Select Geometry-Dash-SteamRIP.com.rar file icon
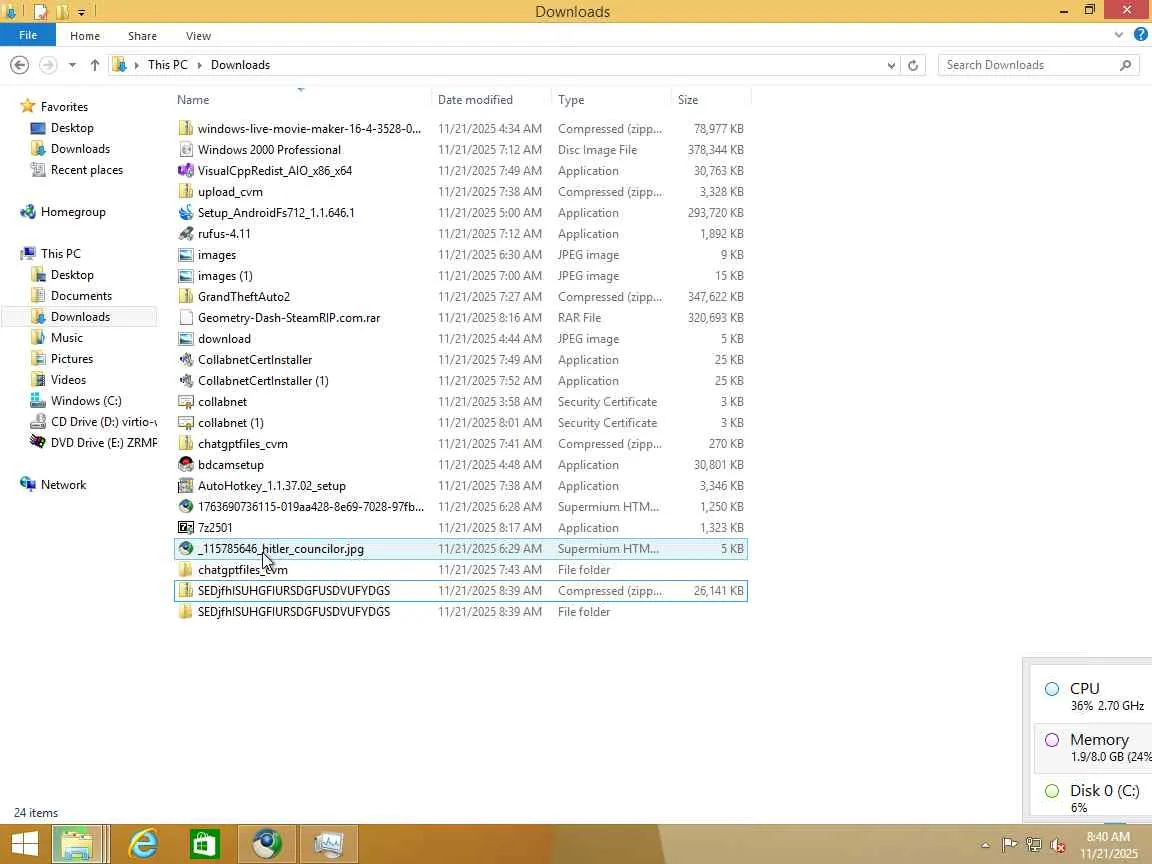This screenshot has width=1152, height=864. [x=186, y=317]
